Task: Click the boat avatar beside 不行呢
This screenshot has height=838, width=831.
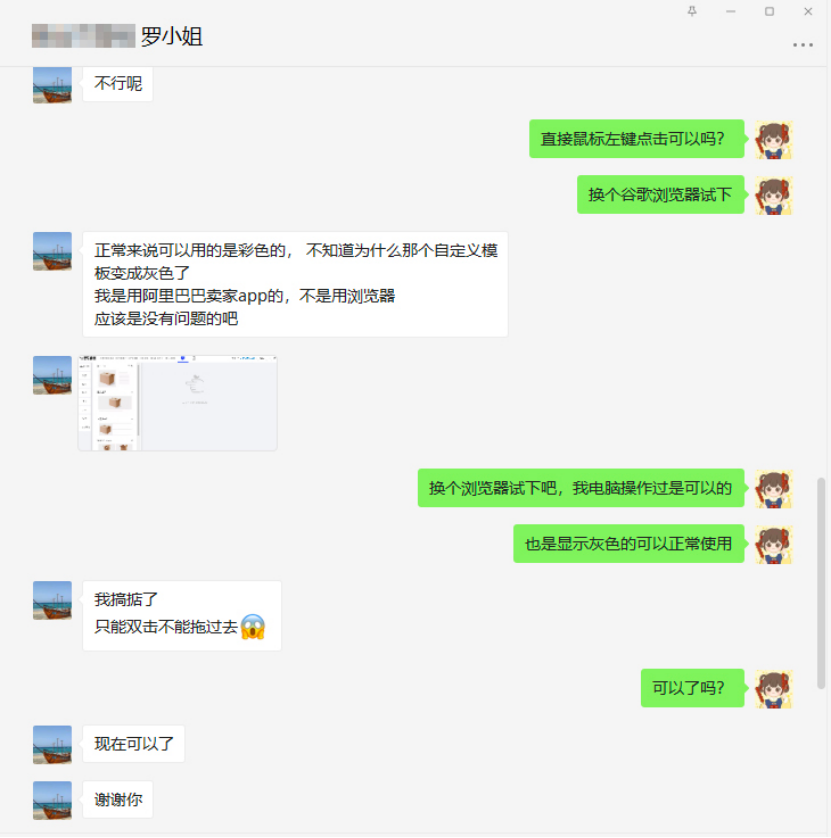Action: pyautogui.click(x=52, y=85)
